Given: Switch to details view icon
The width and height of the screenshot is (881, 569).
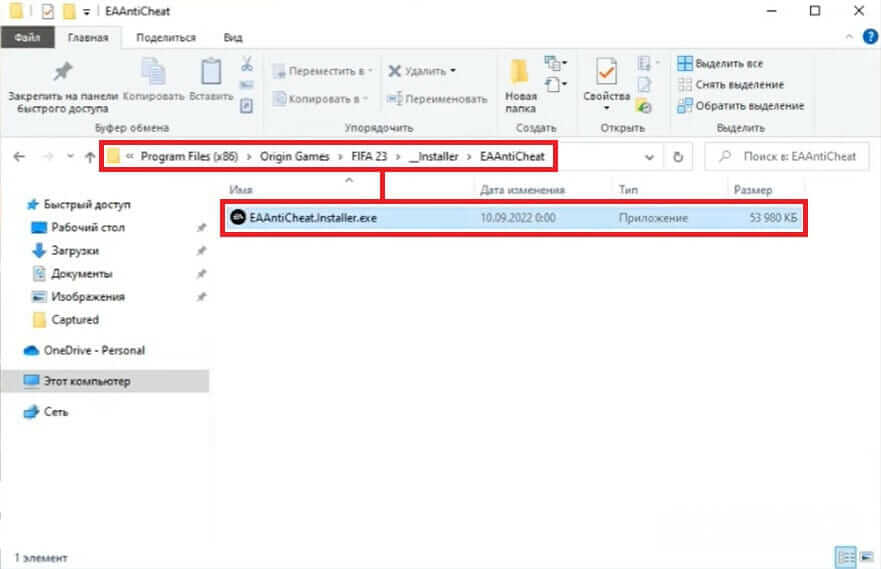Looking at the screenshot, I should pyautogui.click(x=846, y=557).
